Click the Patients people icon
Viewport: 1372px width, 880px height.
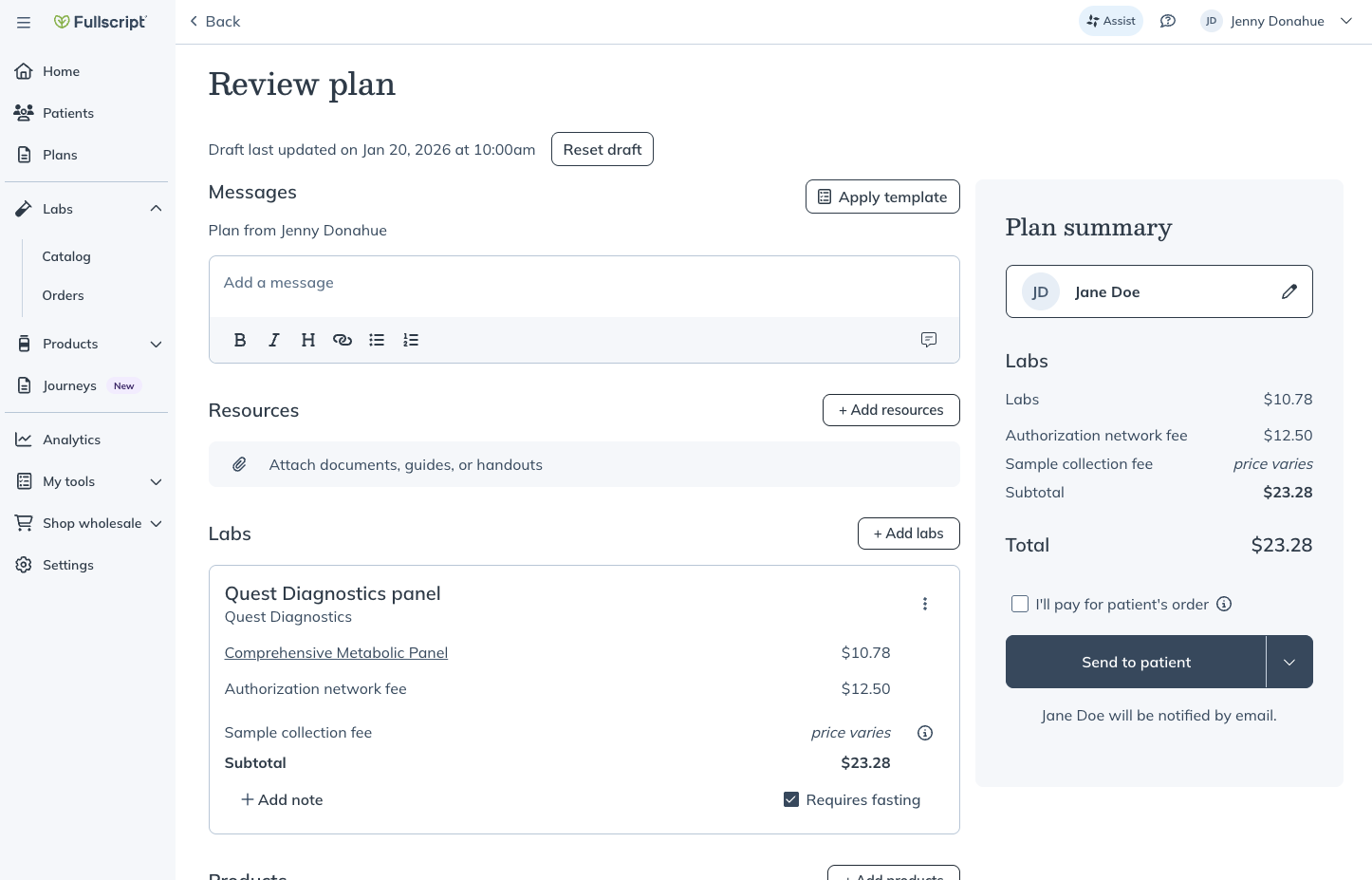pyautogui.click(x=24, y=113)
